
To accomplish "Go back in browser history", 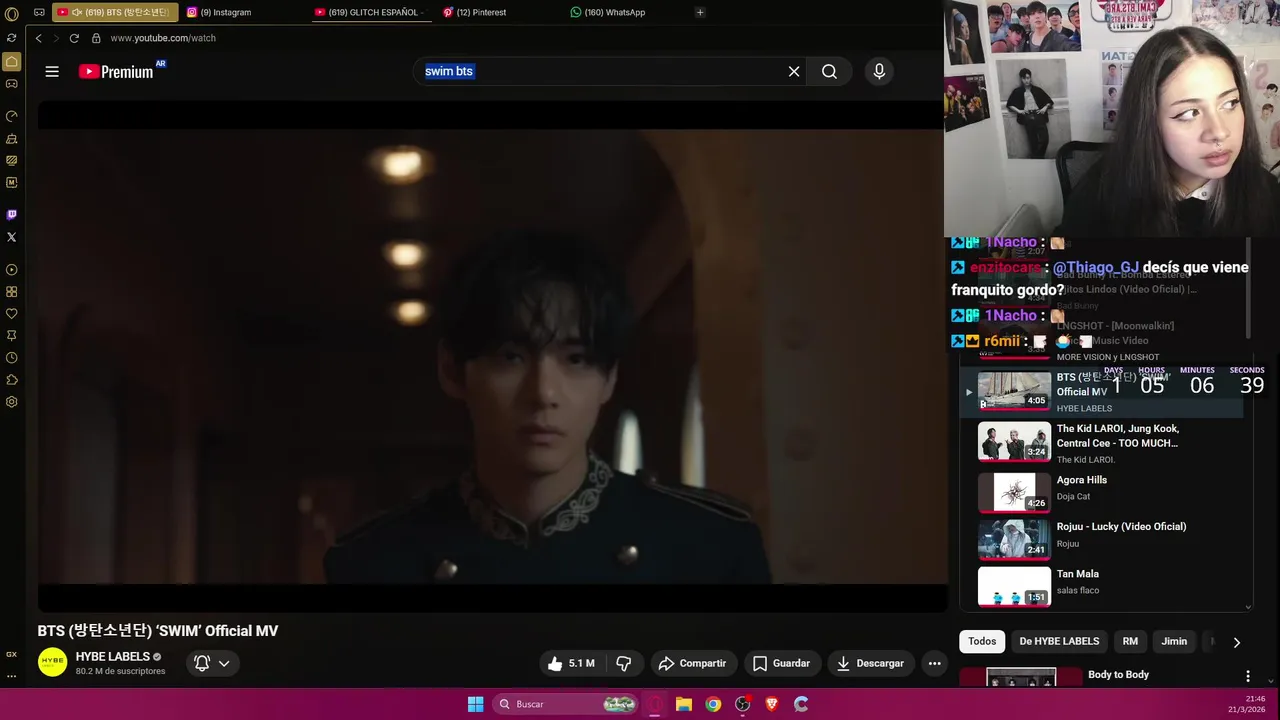I will click(38, 38).
